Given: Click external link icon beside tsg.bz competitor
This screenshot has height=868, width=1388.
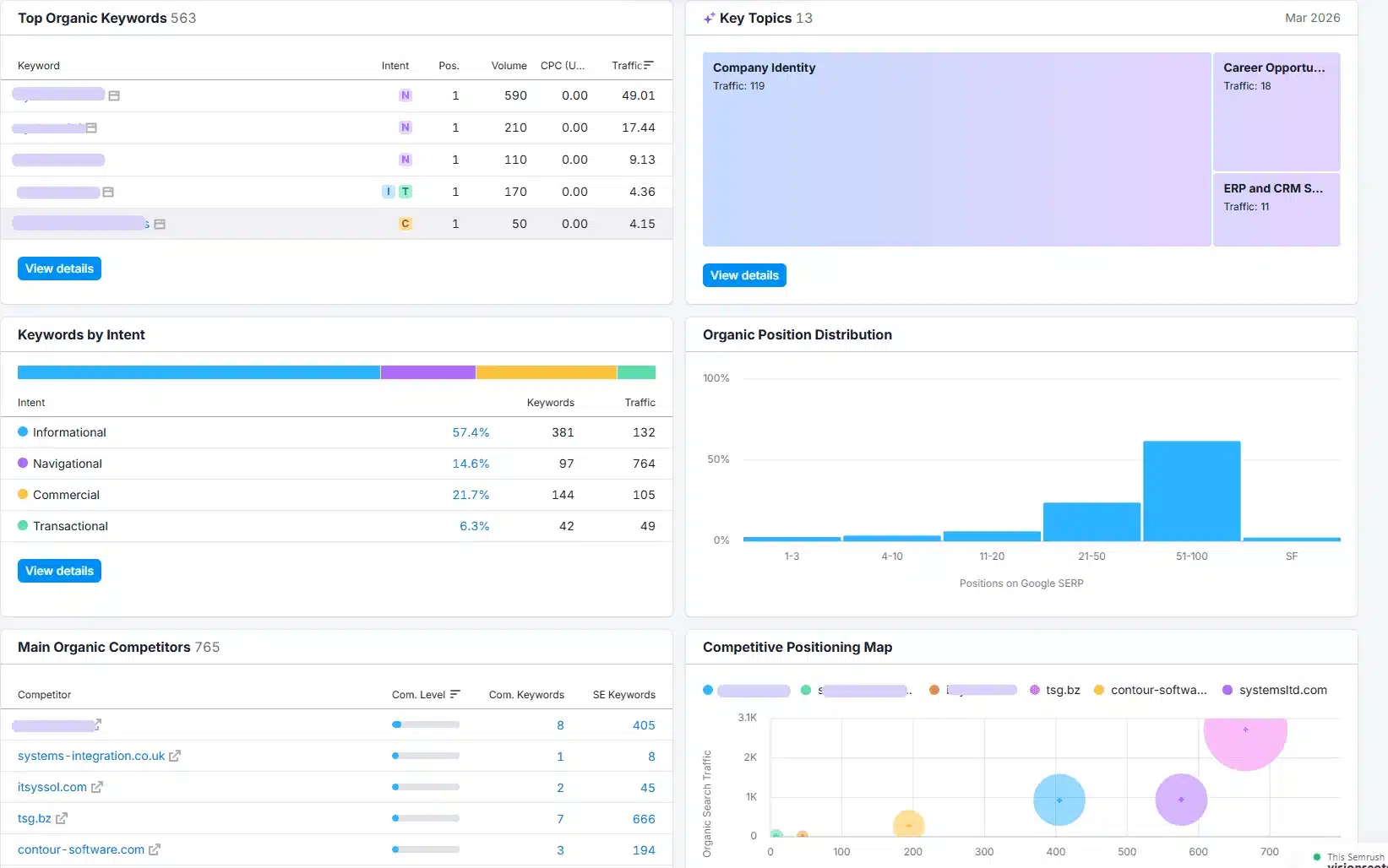Looking at the screenshot, I should click(x=62, y=819).
